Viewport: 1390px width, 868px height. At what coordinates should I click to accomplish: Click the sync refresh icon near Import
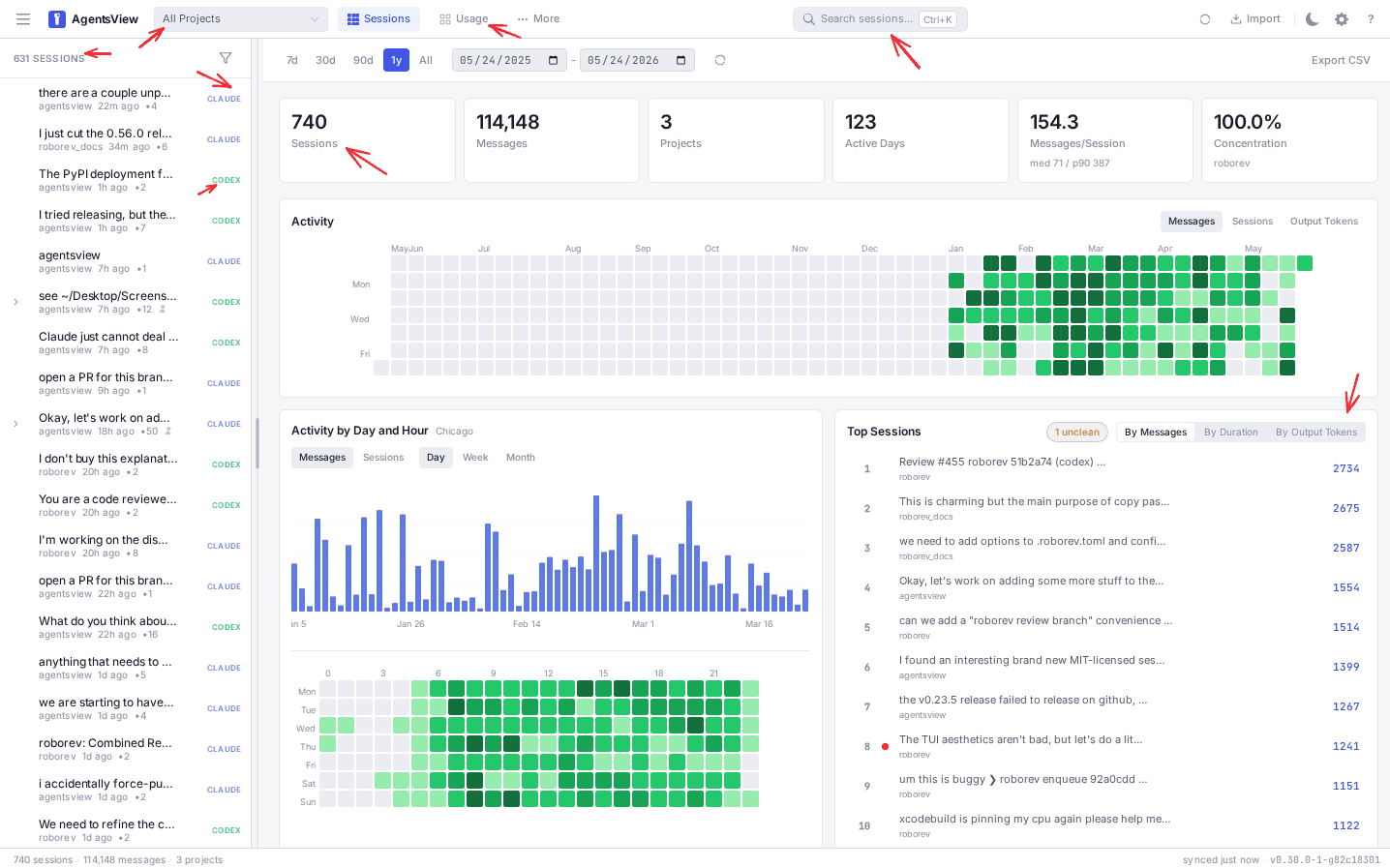click(1205, 19)
